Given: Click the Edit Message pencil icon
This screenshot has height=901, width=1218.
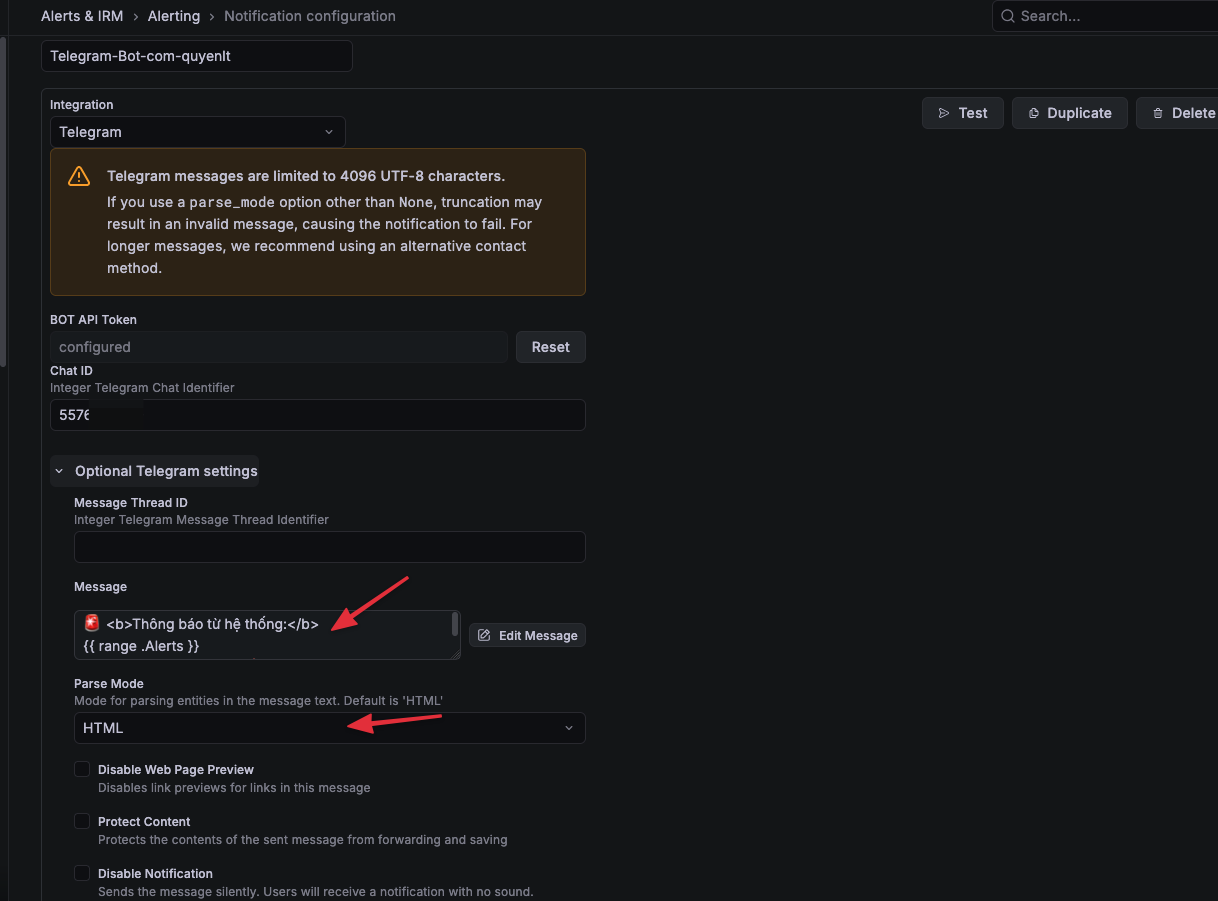Looking at the screenshot, I should [x=484, y=635].
